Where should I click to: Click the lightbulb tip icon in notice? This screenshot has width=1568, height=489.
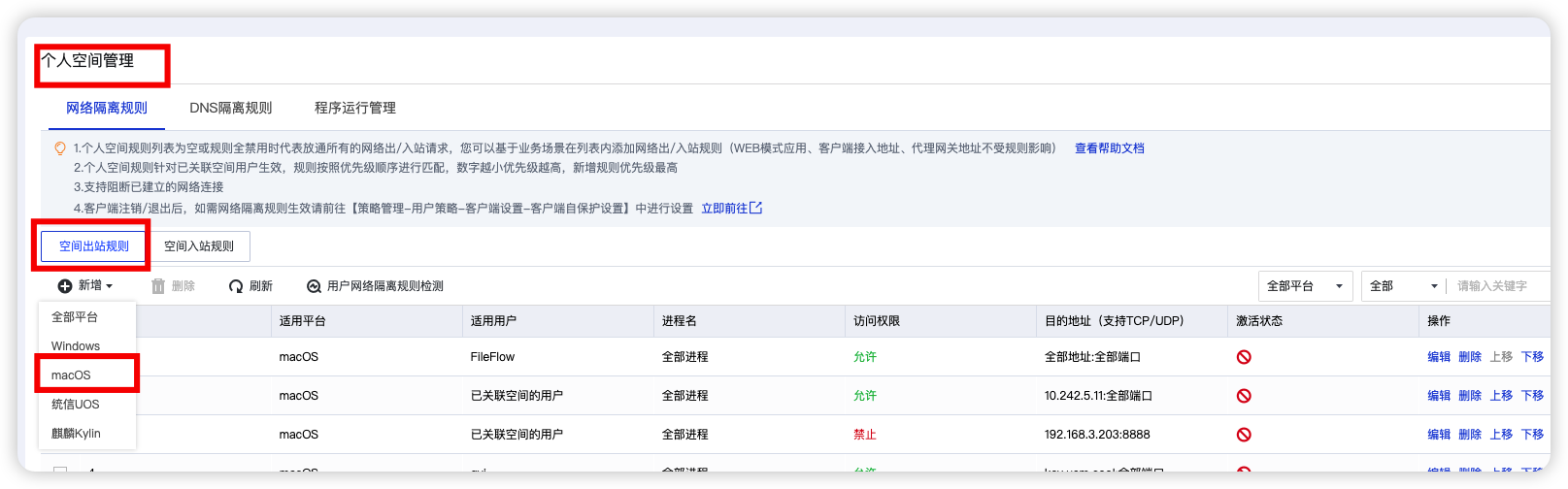[60, 148]
